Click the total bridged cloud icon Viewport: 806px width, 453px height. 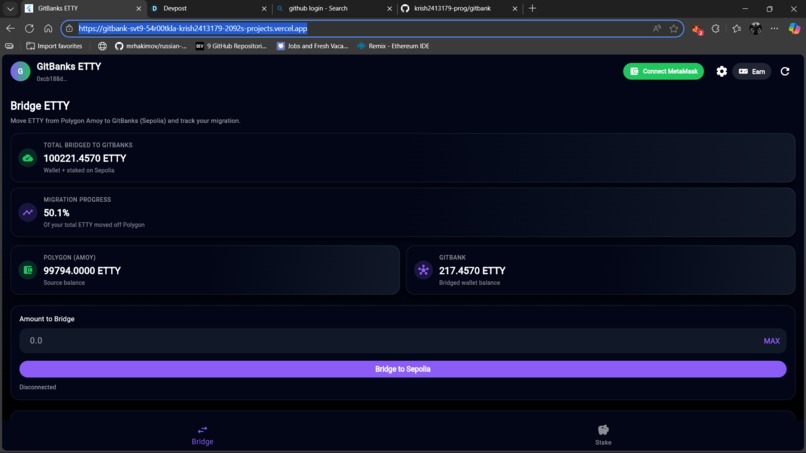pos(28,158)
